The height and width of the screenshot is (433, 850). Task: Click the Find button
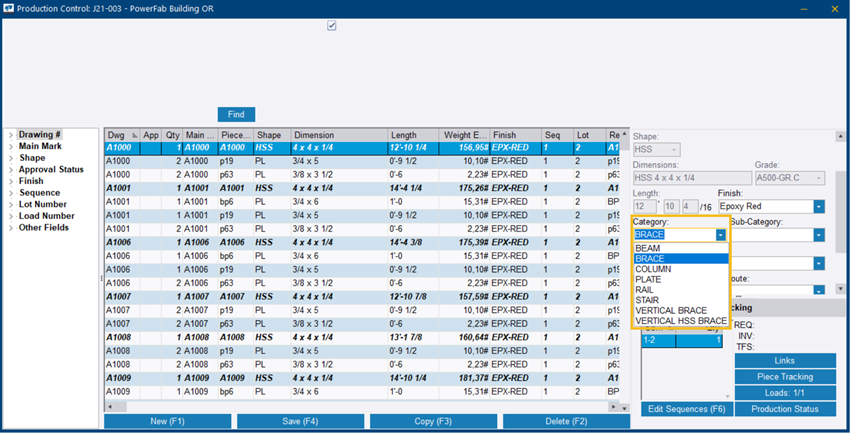click(x=236, y=115)
